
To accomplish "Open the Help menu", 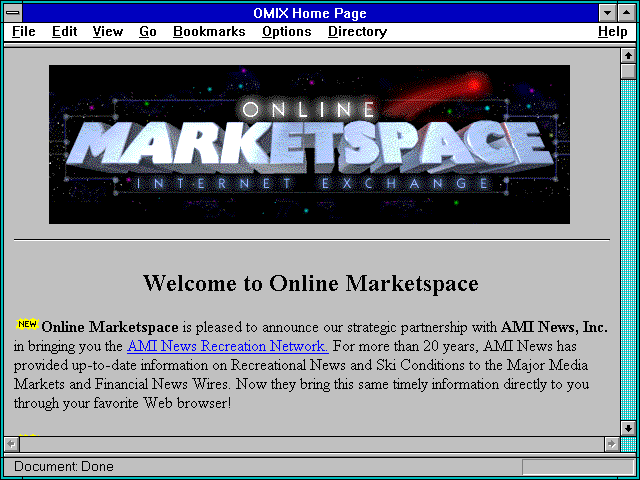I will point(613,32).
